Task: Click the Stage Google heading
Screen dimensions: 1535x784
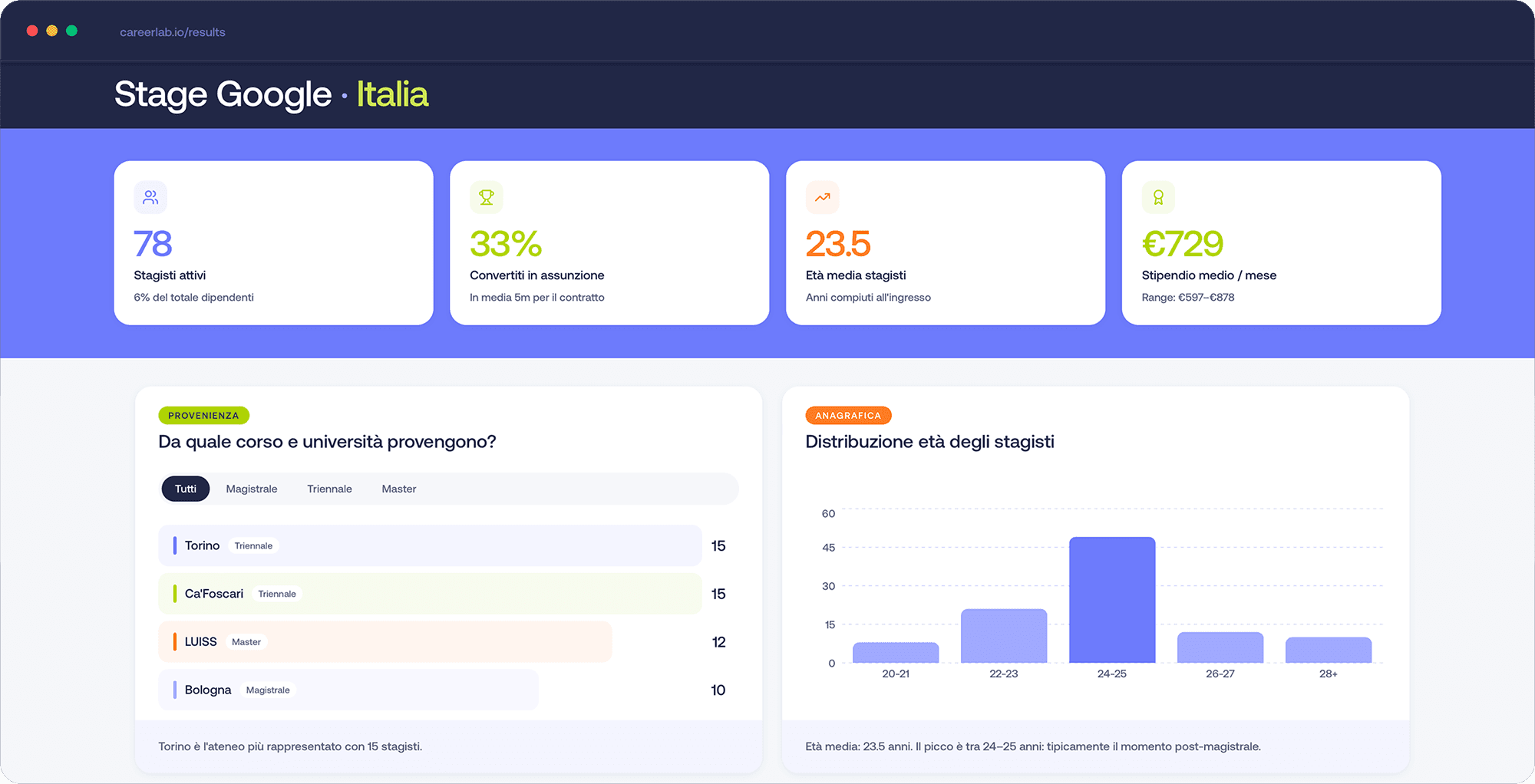Action: [x=221, y=94]
